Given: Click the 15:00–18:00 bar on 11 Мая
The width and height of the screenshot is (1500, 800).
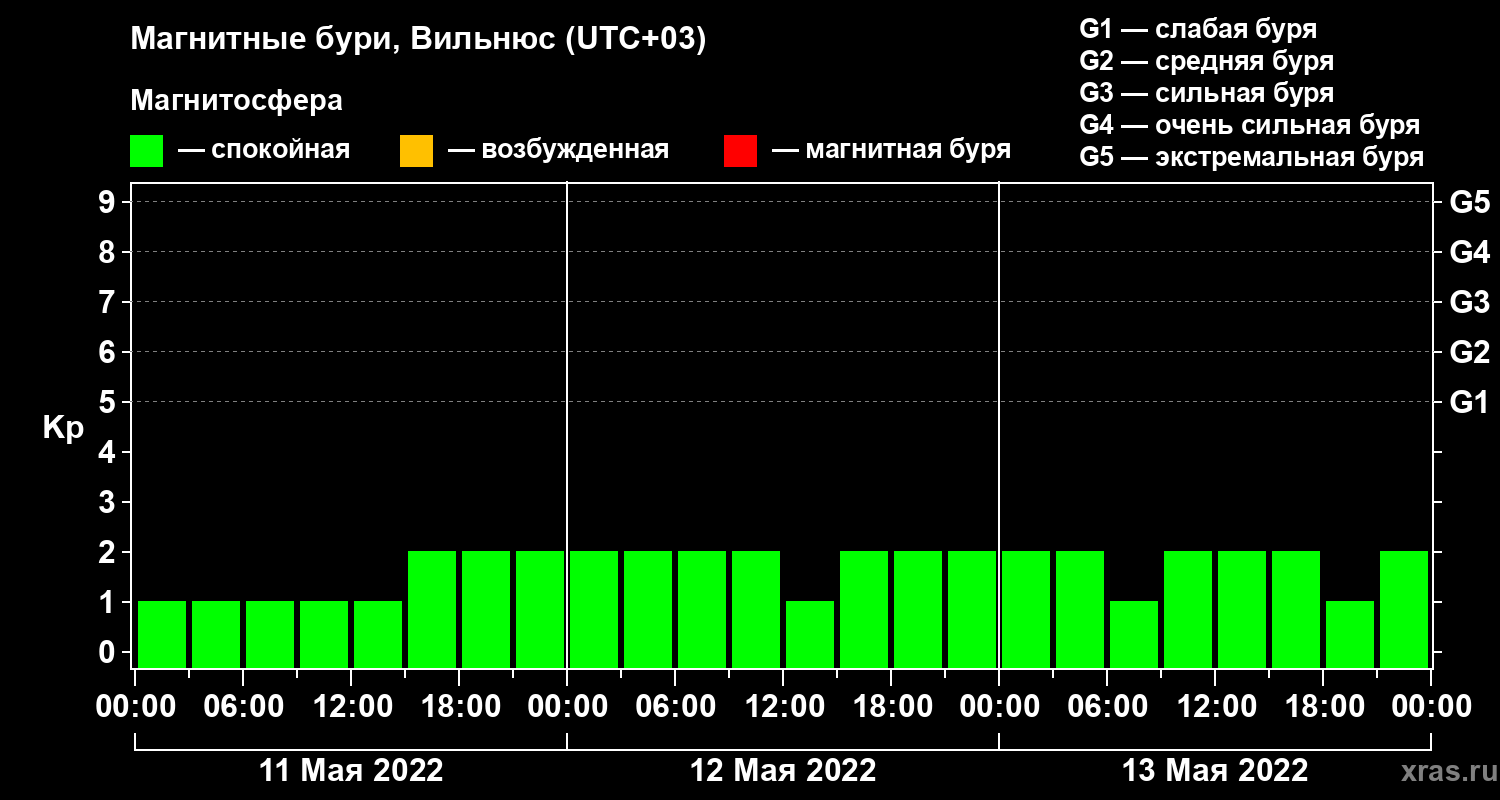Looking at the screenshot, I should [432, 609].
